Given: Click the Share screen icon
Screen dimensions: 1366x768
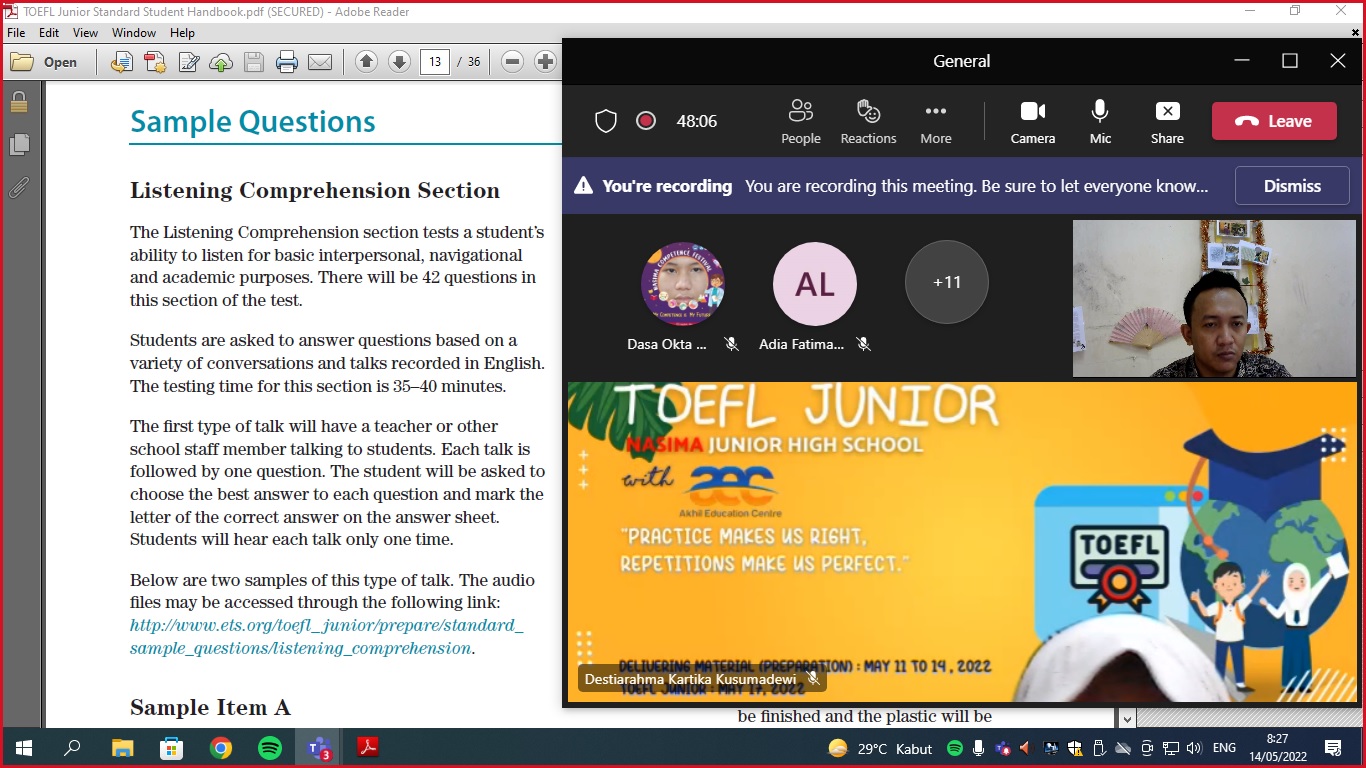Looking at the screenshot, I should point(1167,121).
